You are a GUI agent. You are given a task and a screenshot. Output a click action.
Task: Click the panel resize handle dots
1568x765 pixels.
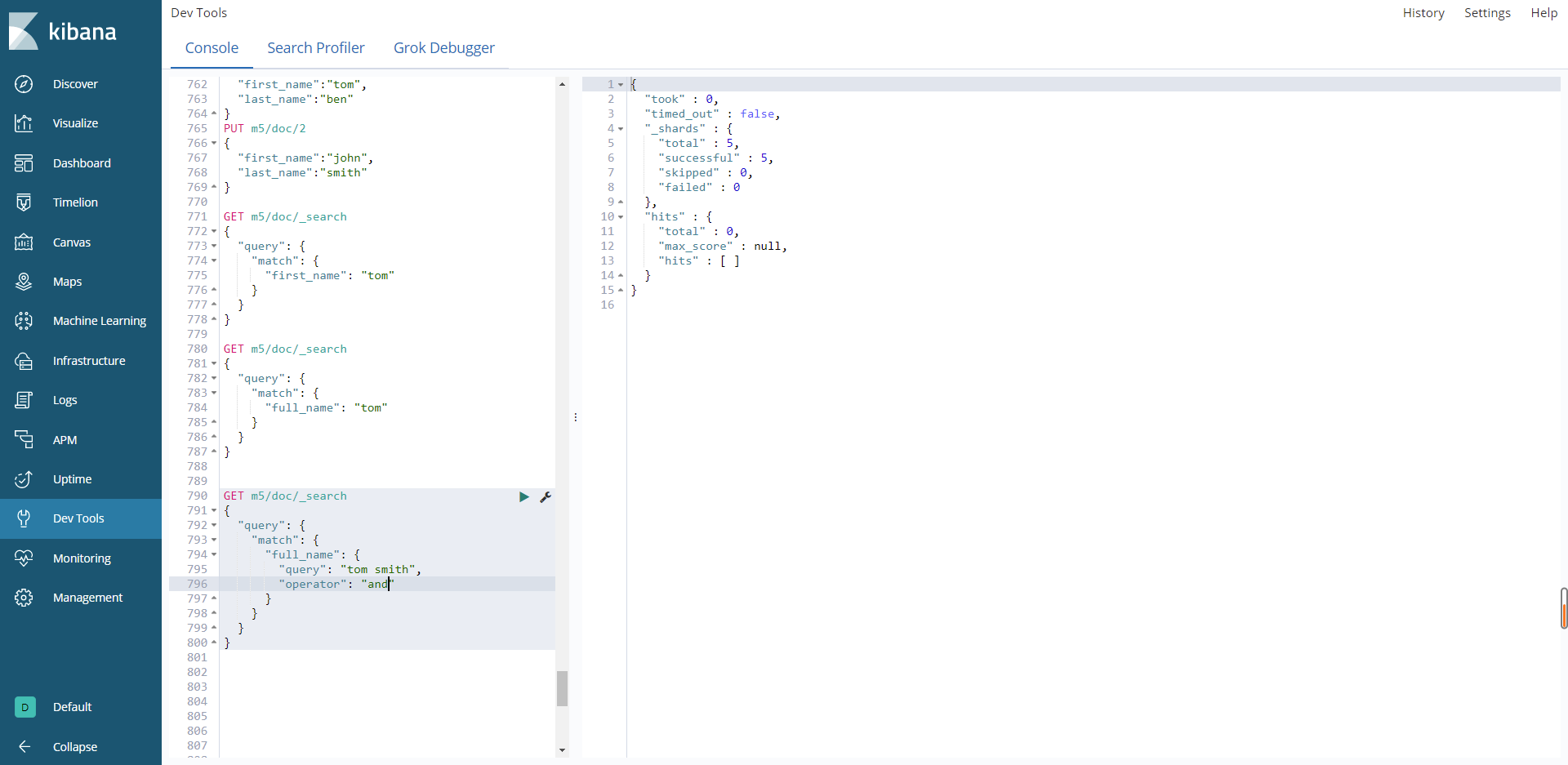576,417
